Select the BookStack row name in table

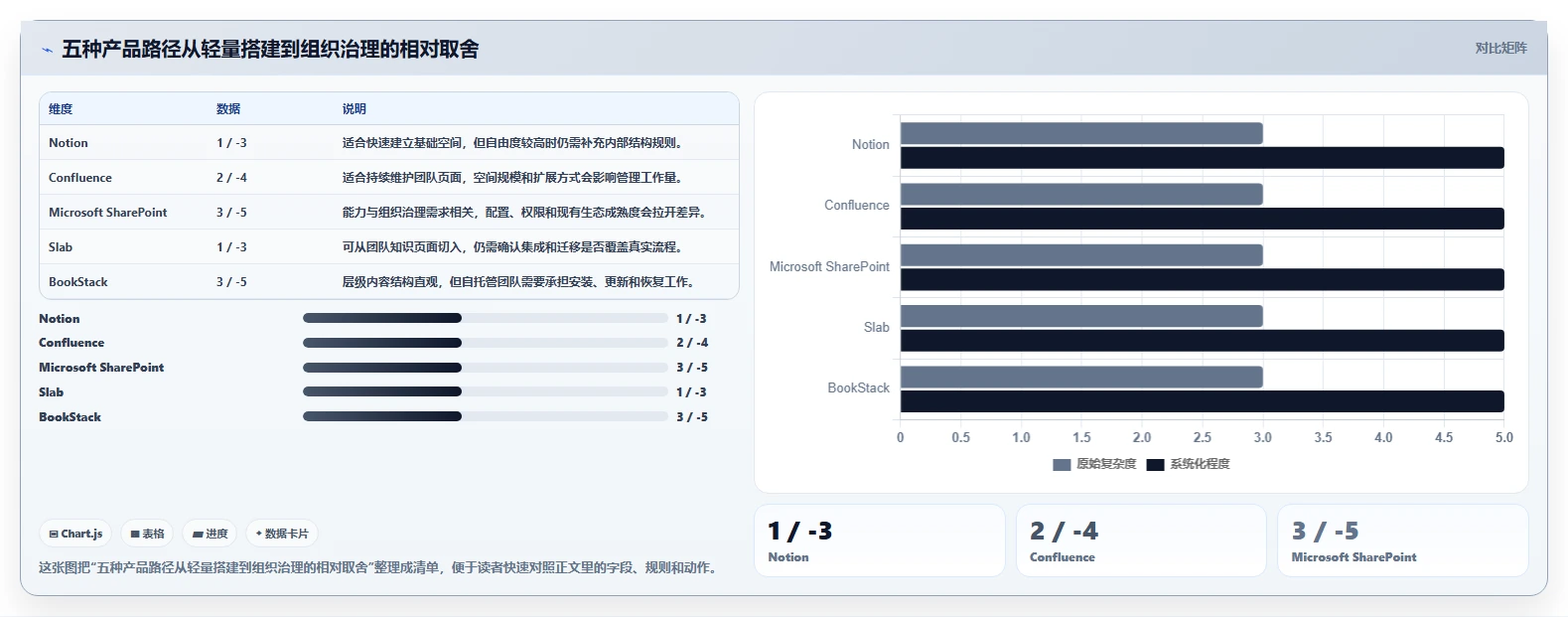pos(78,282)
